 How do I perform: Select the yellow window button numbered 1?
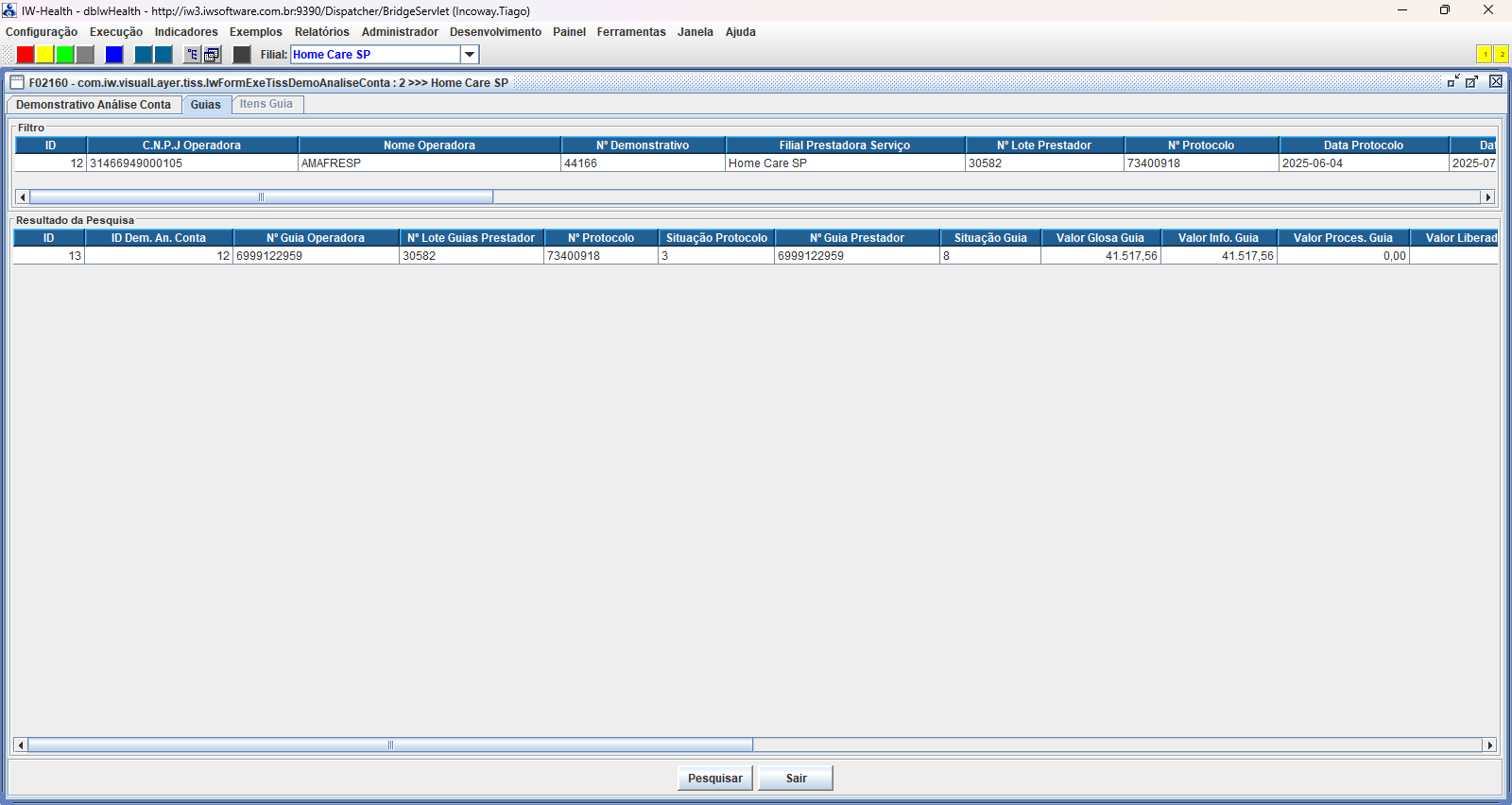pyautogui.click(x=1484, y=55)
